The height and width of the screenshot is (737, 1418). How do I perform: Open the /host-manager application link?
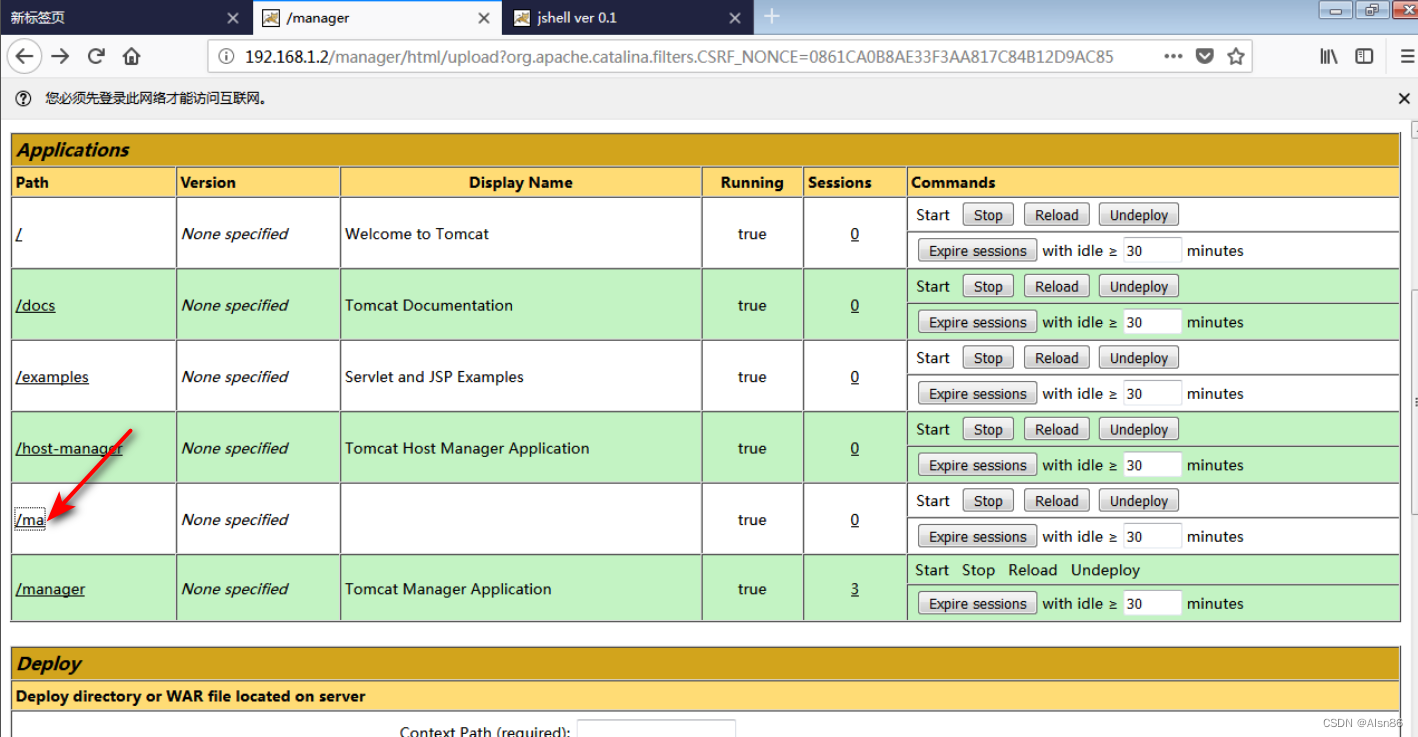pyautogui.click(x=69, y=448)
